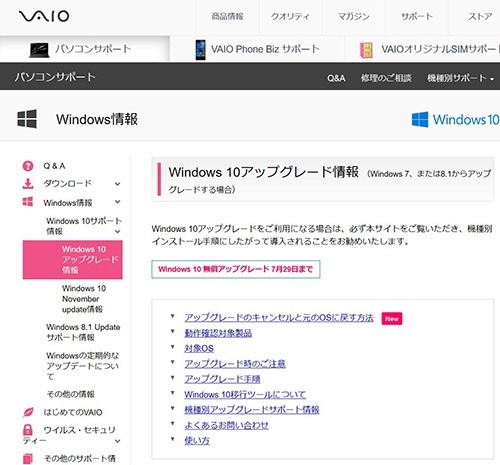Open Windowsの定期的なアップデートについて
The width and height of the screenshot is (500, 465).
click(83, 366)
